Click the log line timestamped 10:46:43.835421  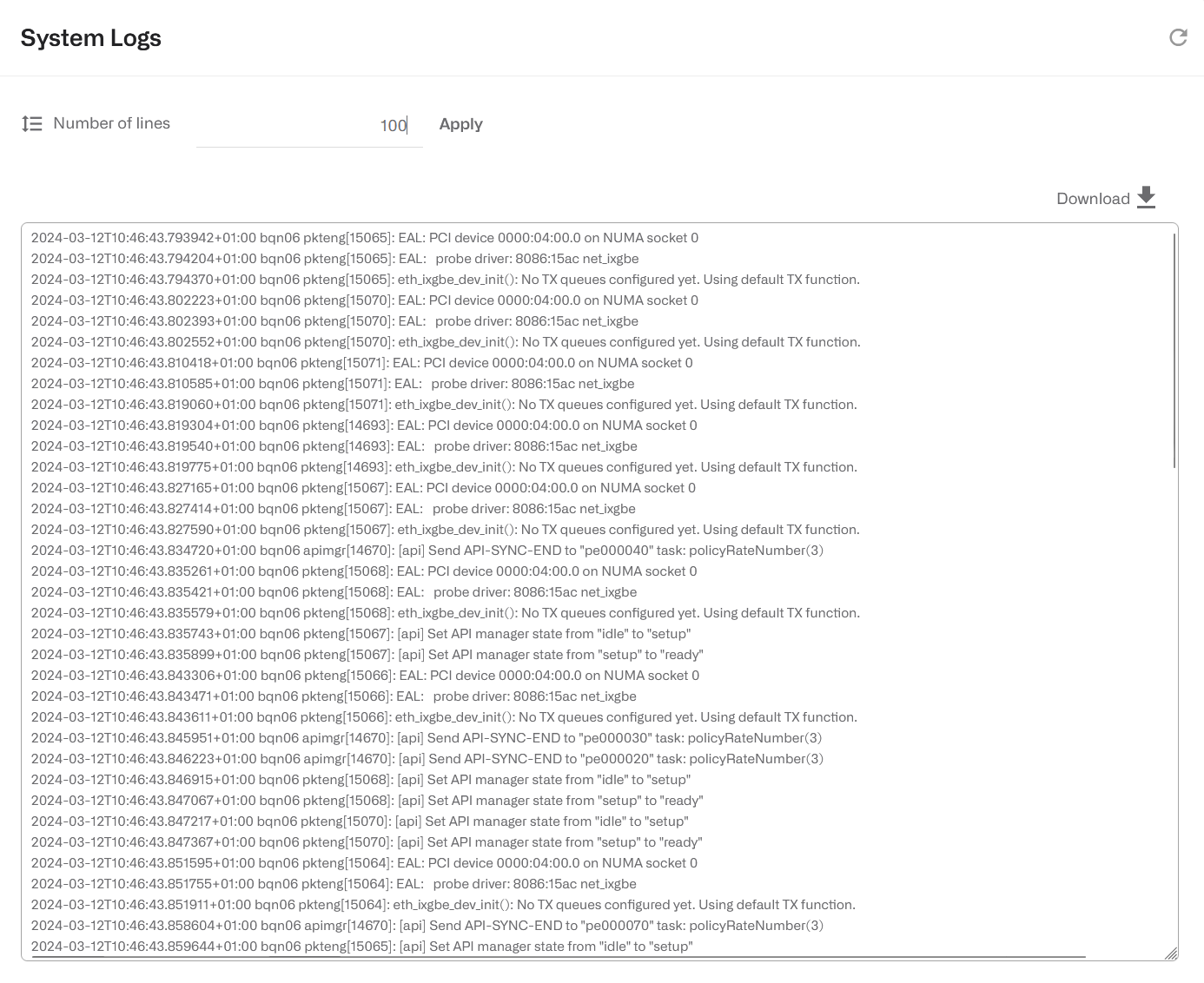pos(334,592)
